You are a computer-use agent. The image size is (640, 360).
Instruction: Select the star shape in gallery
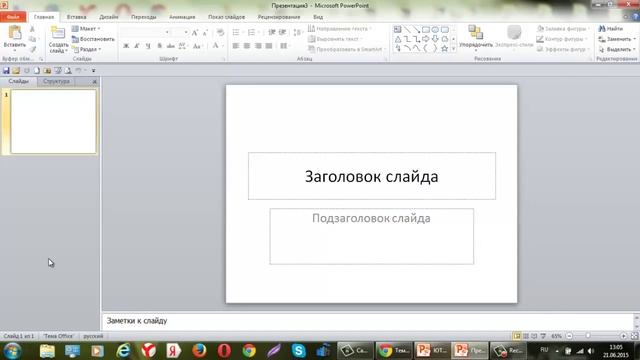[x=444, y=48]
